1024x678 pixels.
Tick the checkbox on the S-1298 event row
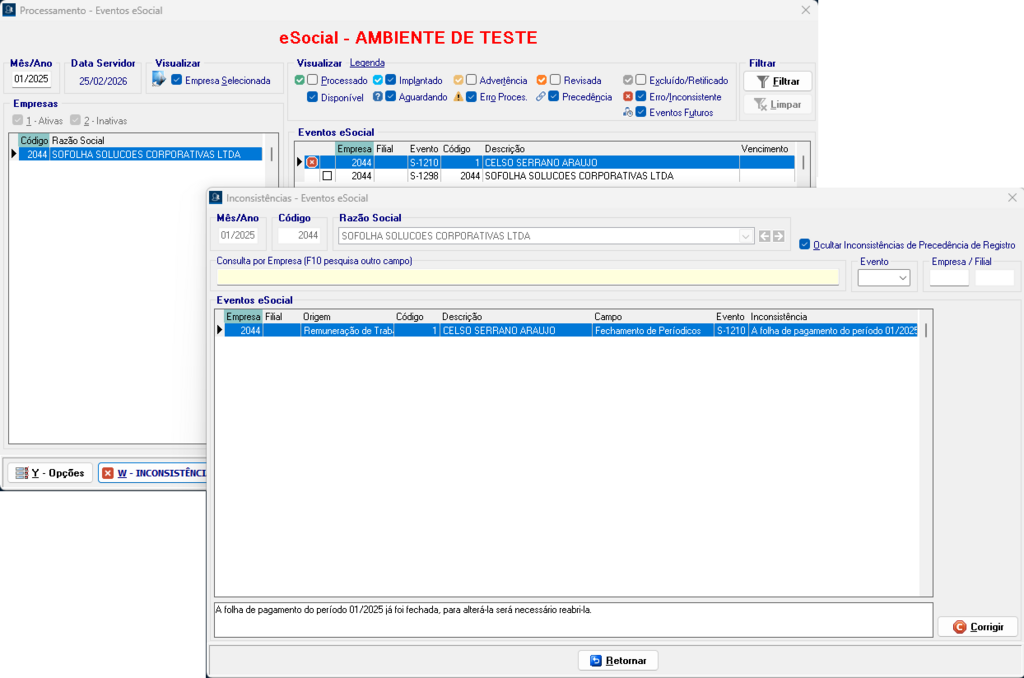coord(326,176)
